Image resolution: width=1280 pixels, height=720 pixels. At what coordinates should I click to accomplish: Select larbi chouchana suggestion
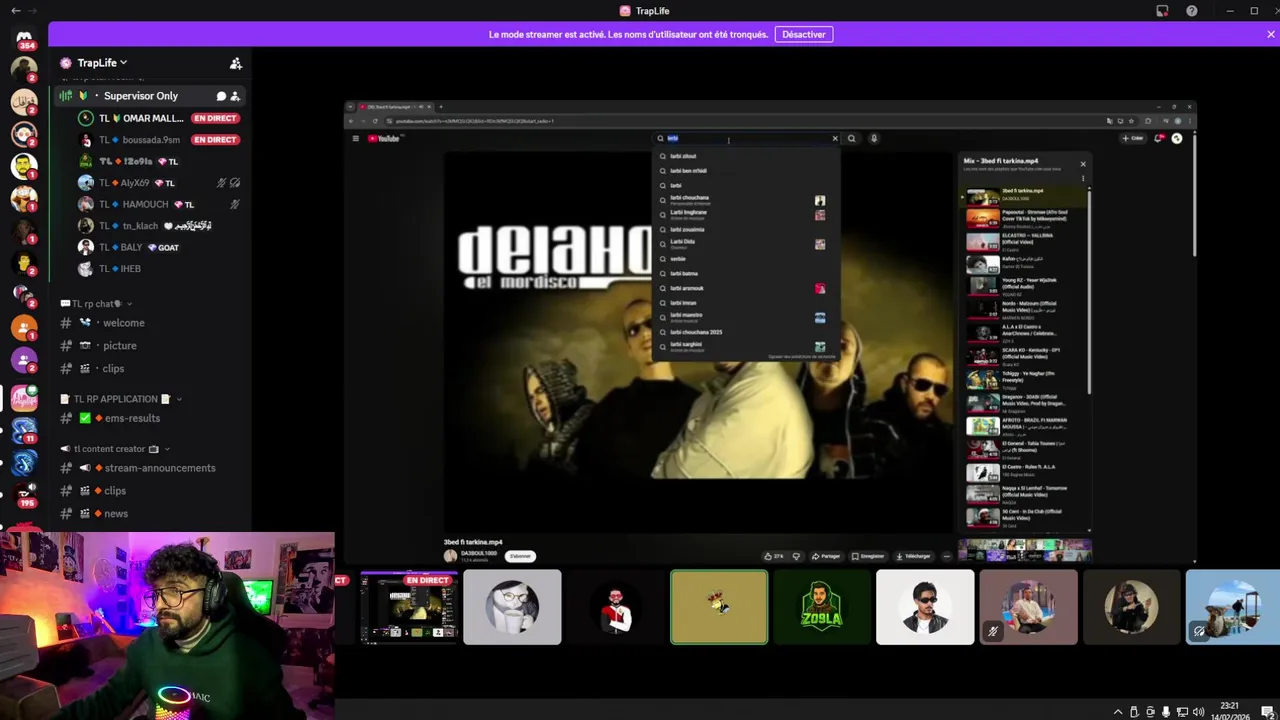click(x=745, y=200)
